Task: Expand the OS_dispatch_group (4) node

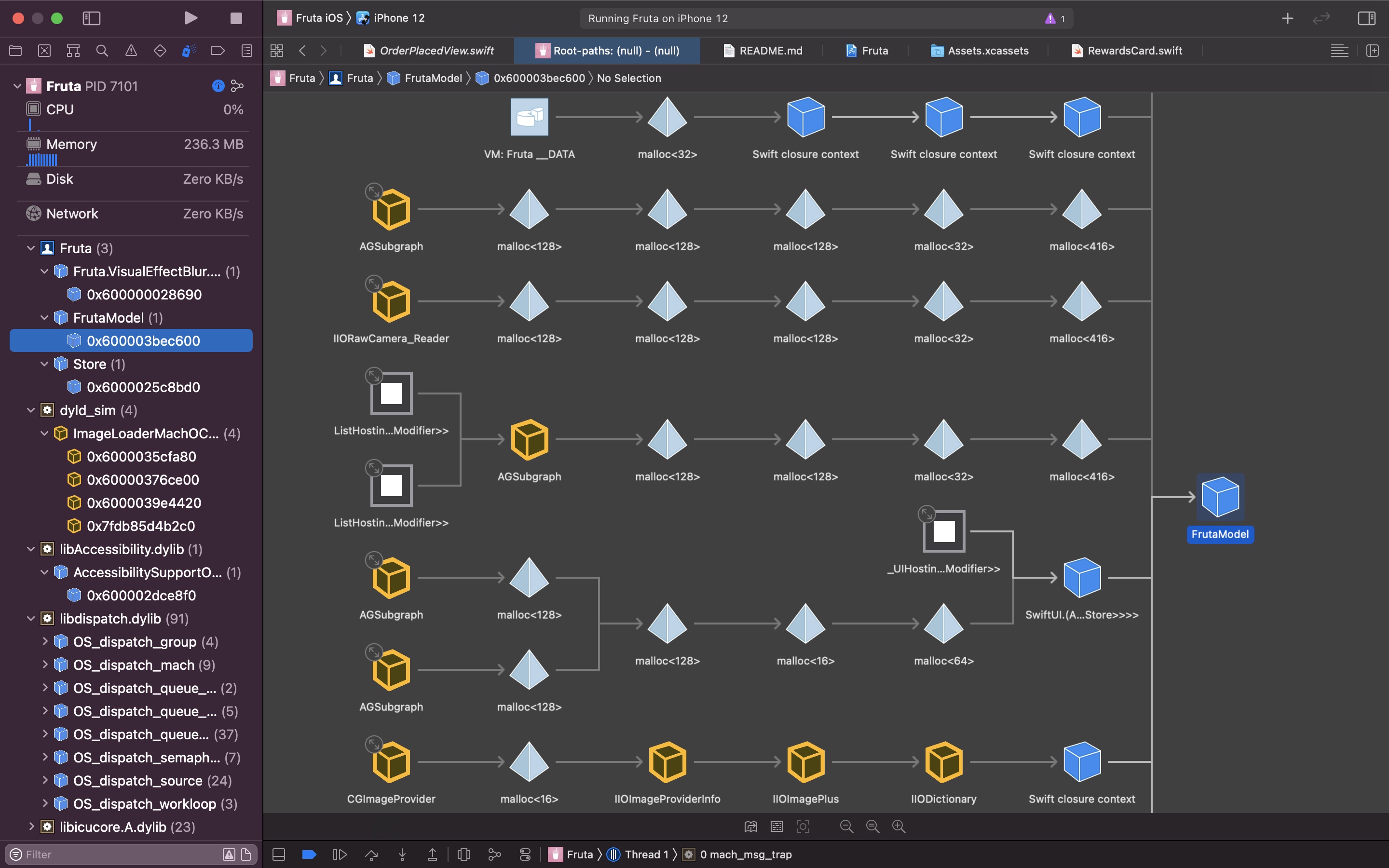Action: pyautogui.click(x=44, y=641)
